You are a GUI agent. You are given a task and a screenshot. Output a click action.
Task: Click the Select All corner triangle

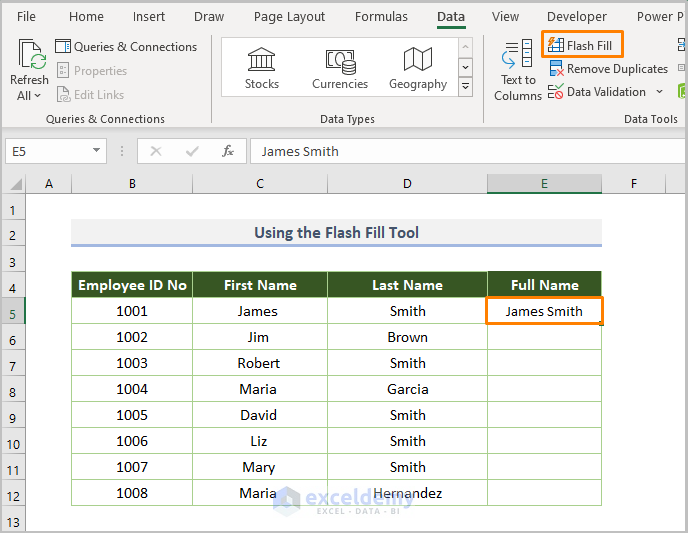coord(14,184)
